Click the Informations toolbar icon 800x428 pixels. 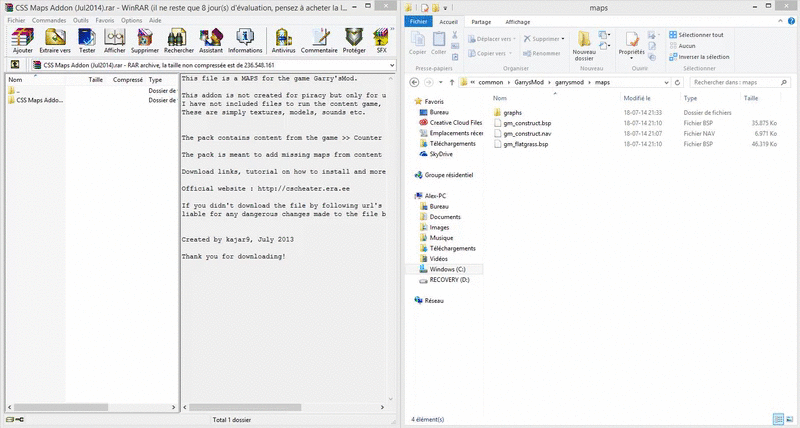point(245,37)
